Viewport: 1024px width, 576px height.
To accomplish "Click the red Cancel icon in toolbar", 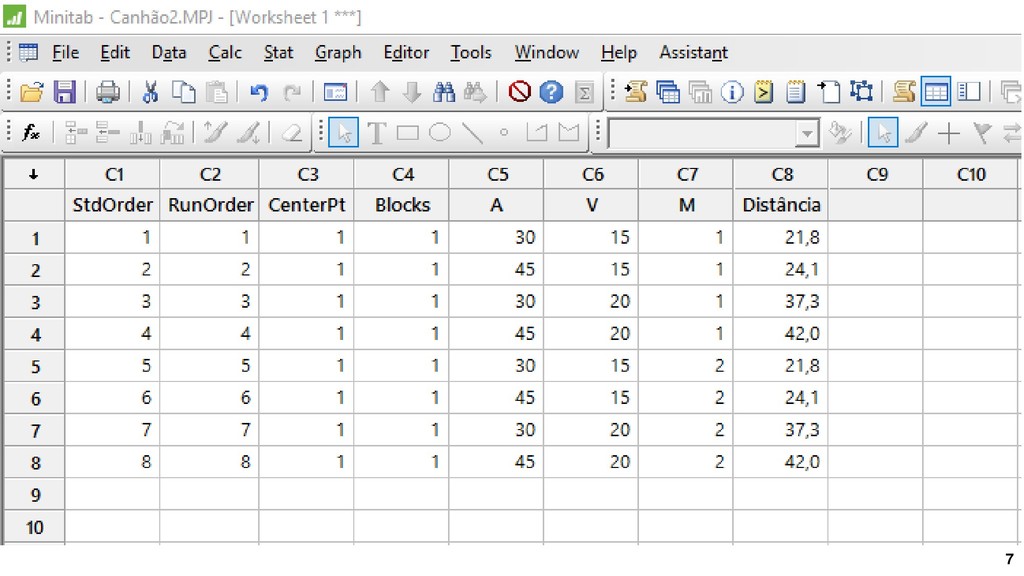I will (519, 92).
